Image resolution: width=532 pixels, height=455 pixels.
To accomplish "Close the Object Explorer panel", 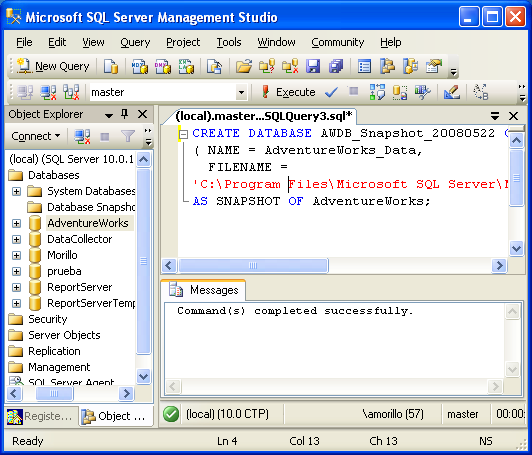I will point(142,114).
